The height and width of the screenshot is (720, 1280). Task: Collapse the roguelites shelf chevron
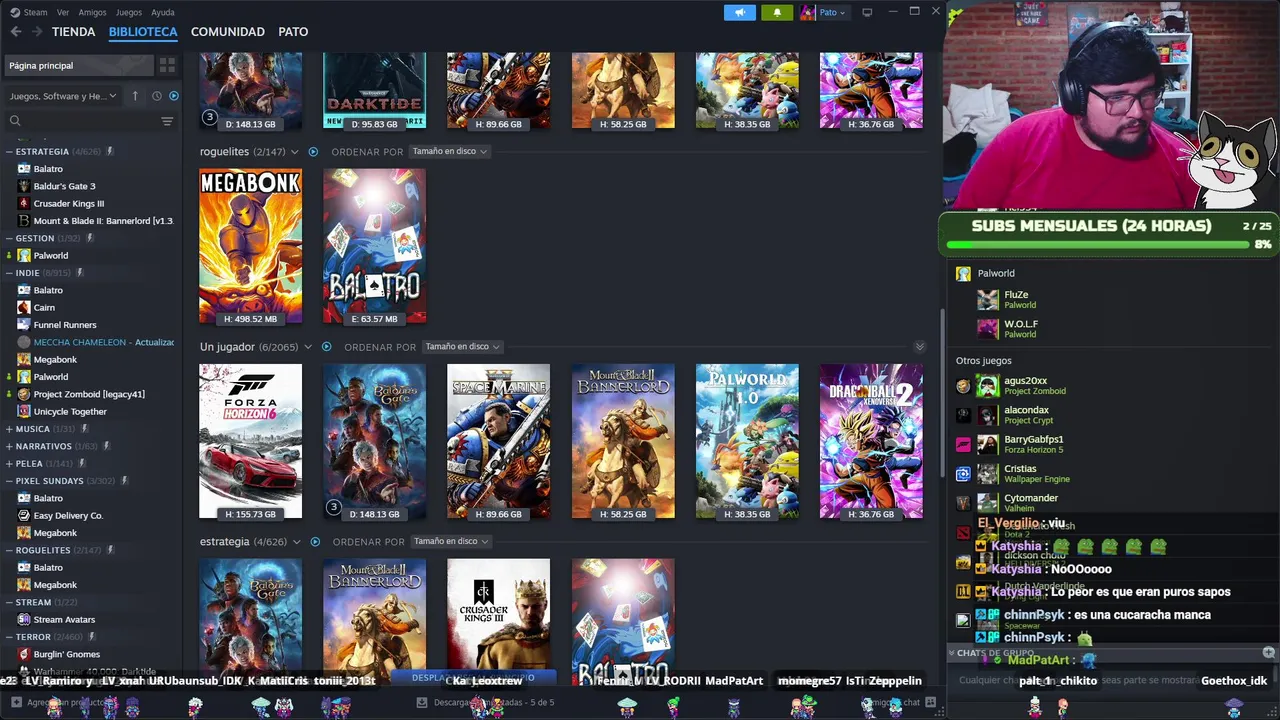(297, 152)
